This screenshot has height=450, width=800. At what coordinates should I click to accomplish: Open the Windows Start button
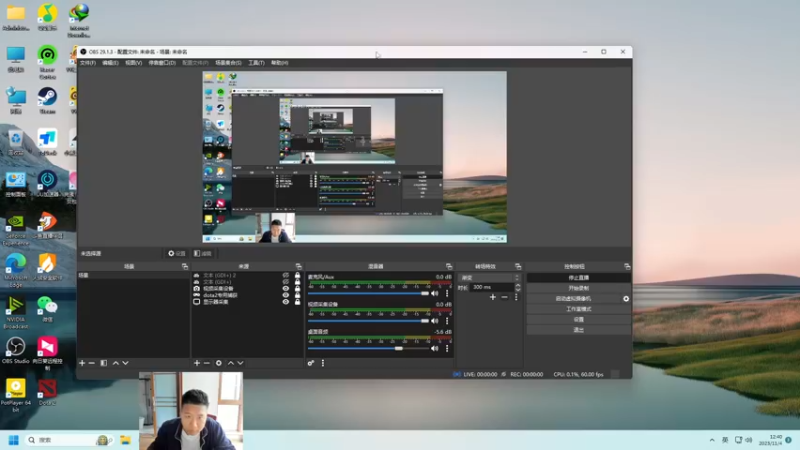14,440
